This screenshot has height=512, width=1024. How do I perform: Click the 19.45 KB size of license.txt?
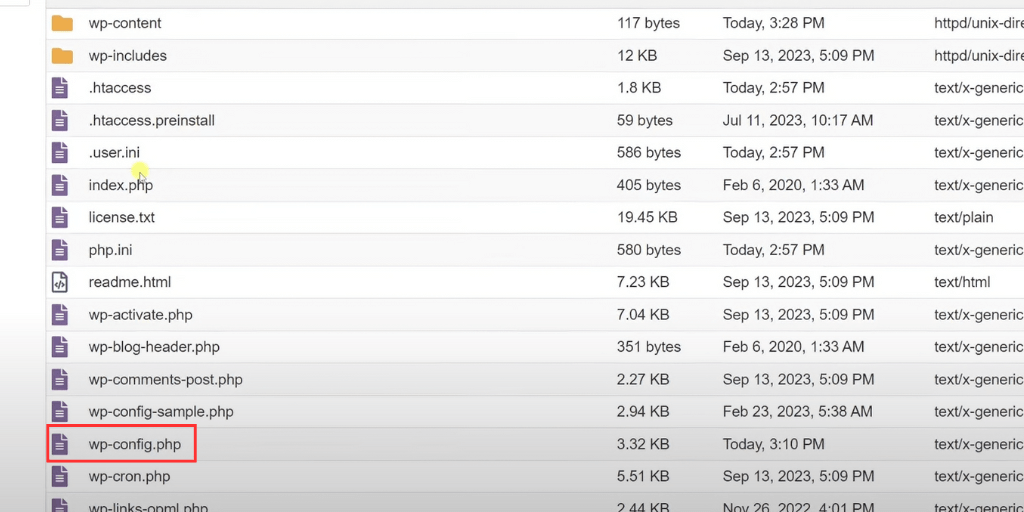tap(647, 217)
